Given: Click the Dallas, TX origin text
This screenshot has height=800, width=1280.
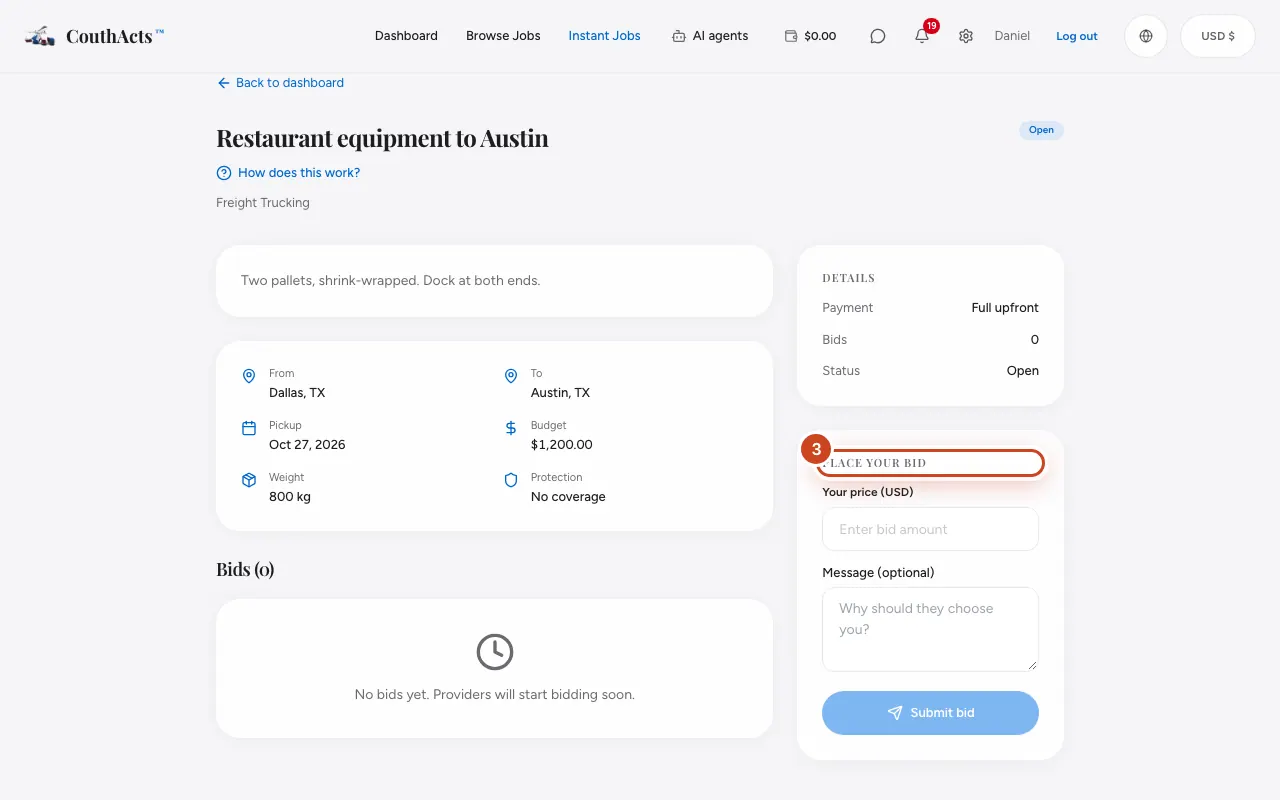Looking at the screenshot, I should 297,393.
